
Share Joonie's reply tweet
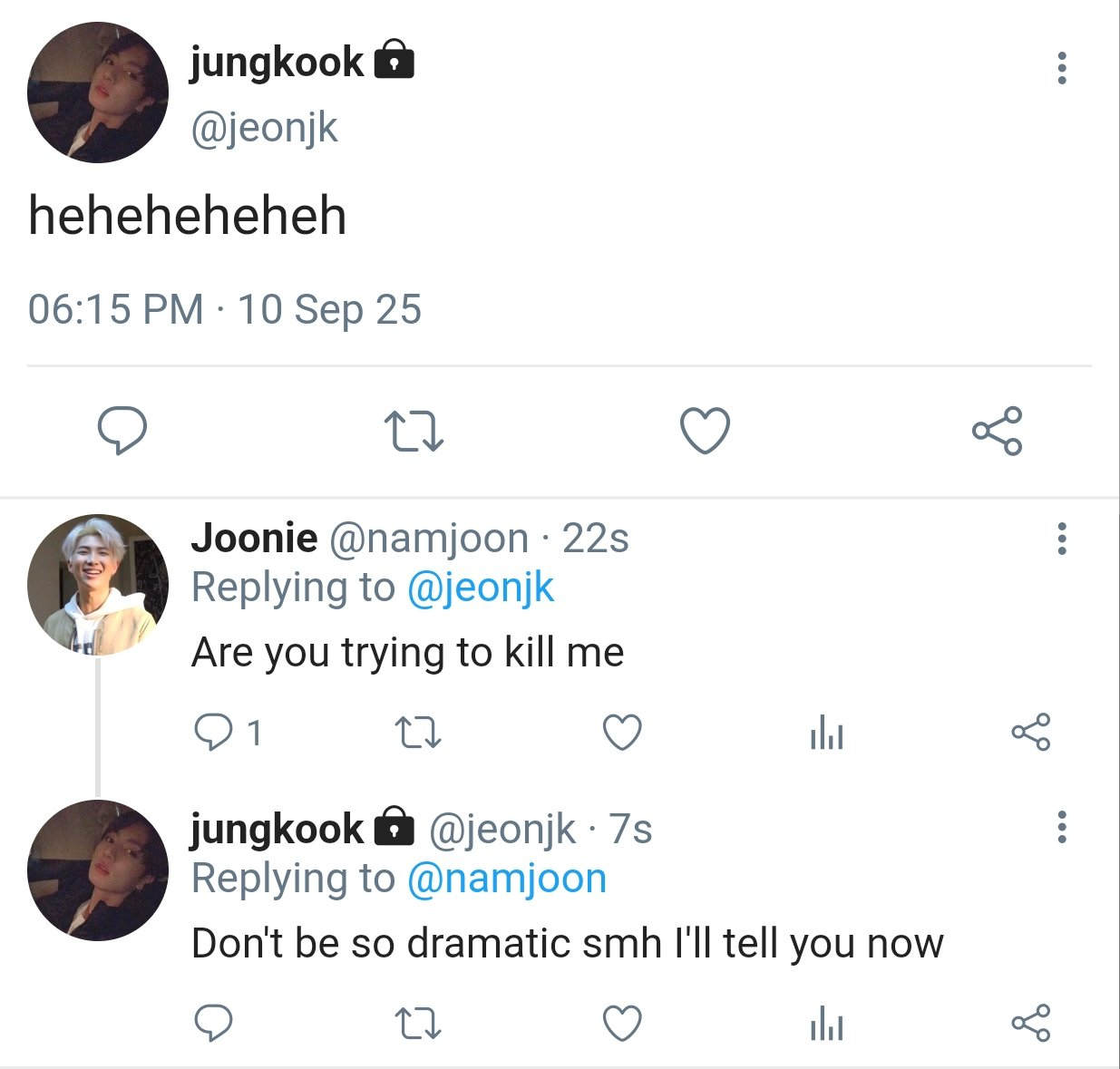1030,732
